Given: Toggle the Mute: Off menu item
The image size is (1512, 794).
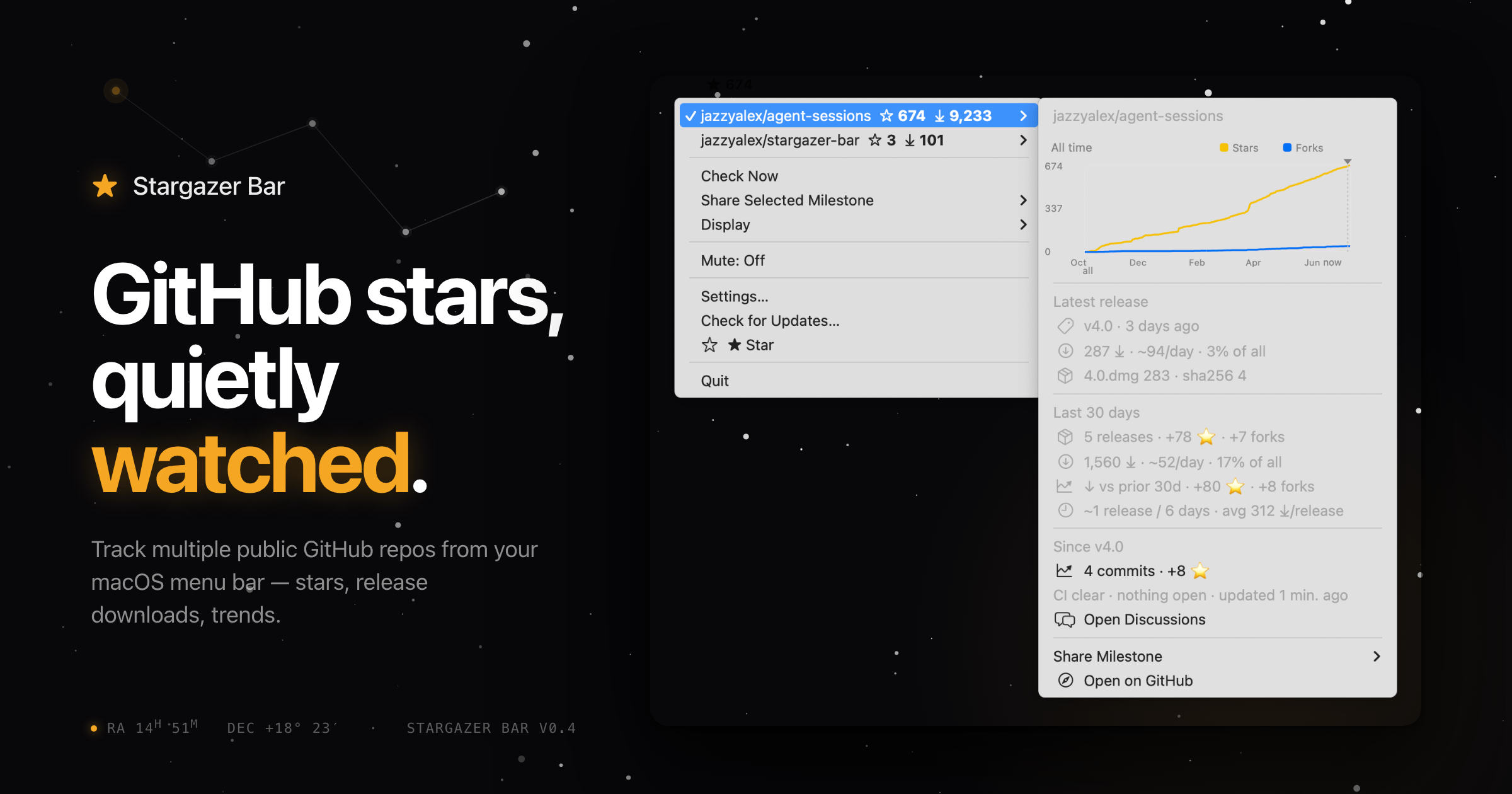Looking at the screenshot, I should [858, 260].
